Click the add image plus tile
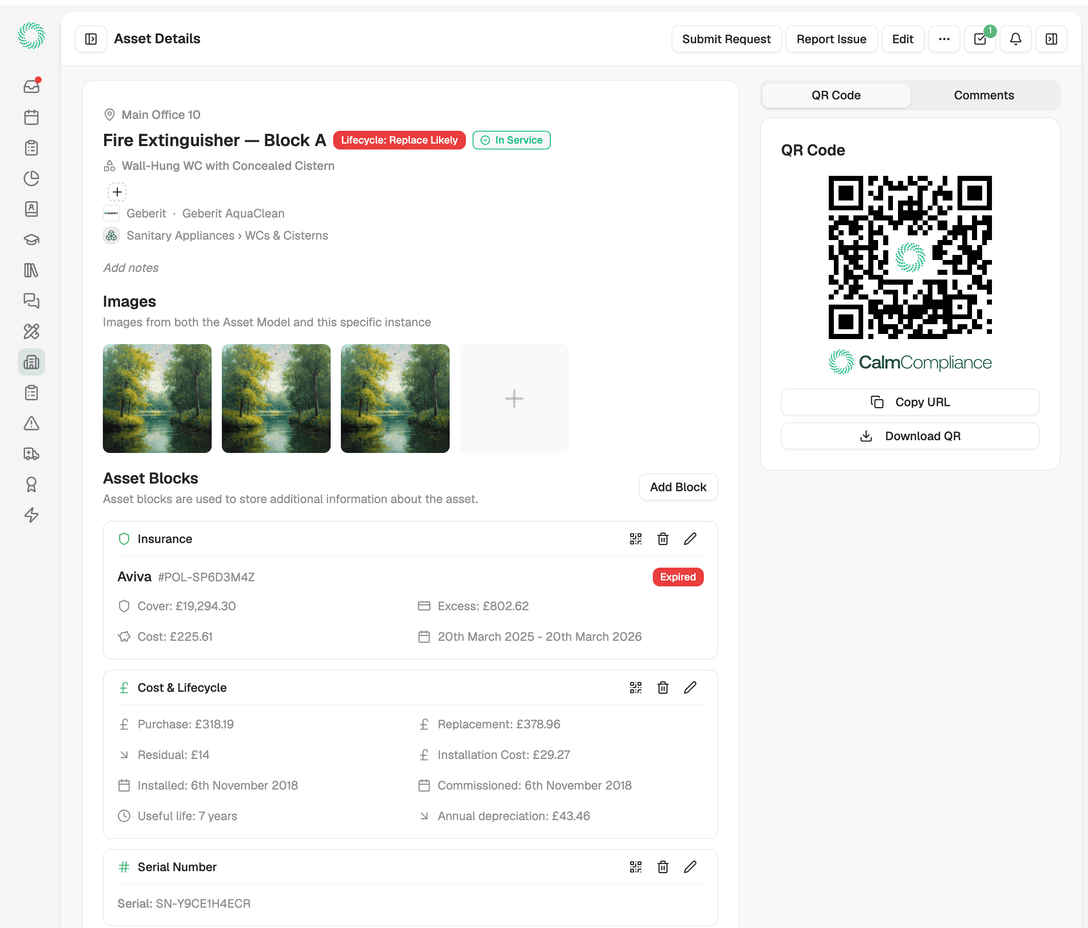This screenshot has height=928, width=1088. 514,398
